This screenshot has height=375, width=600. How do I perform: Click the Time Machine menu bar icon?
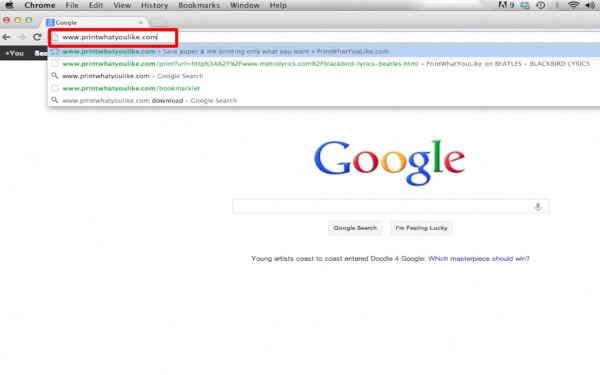point(540,5)
